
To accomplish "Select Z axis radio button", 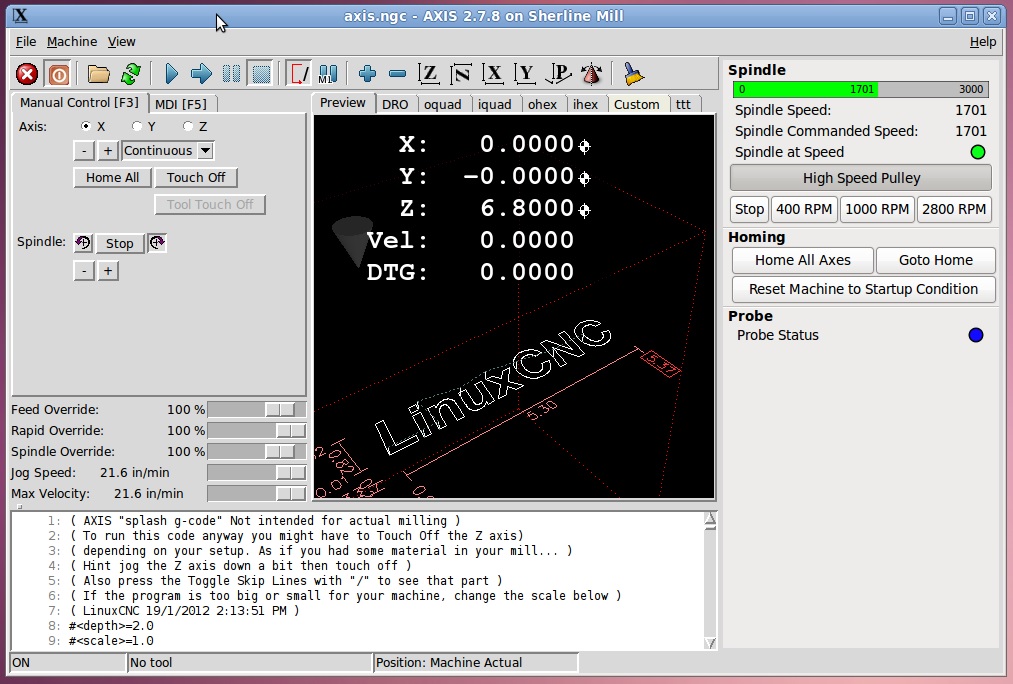I will (188, 126).
